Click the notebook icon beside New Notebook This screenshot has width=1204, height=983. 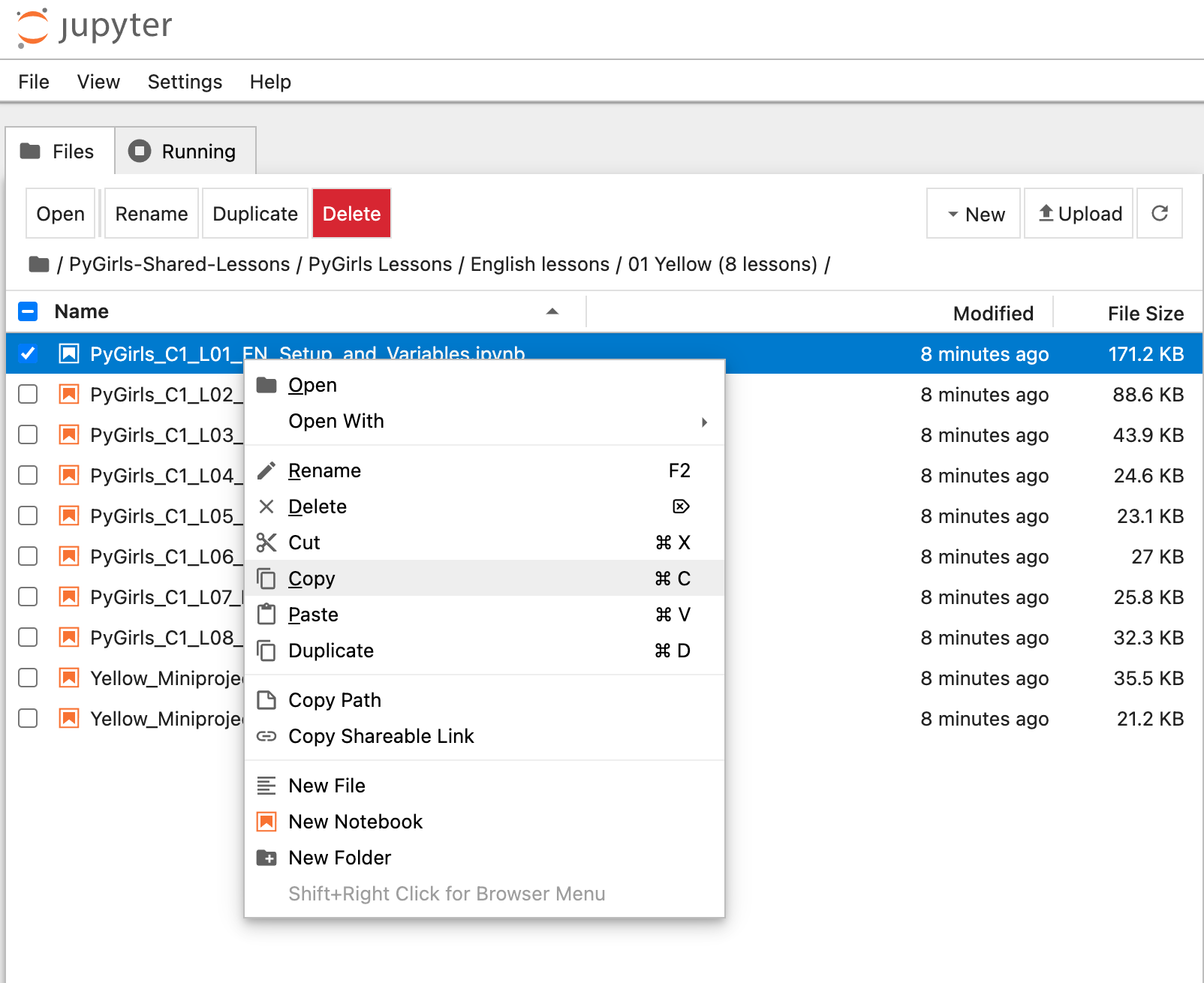(266, 822)
